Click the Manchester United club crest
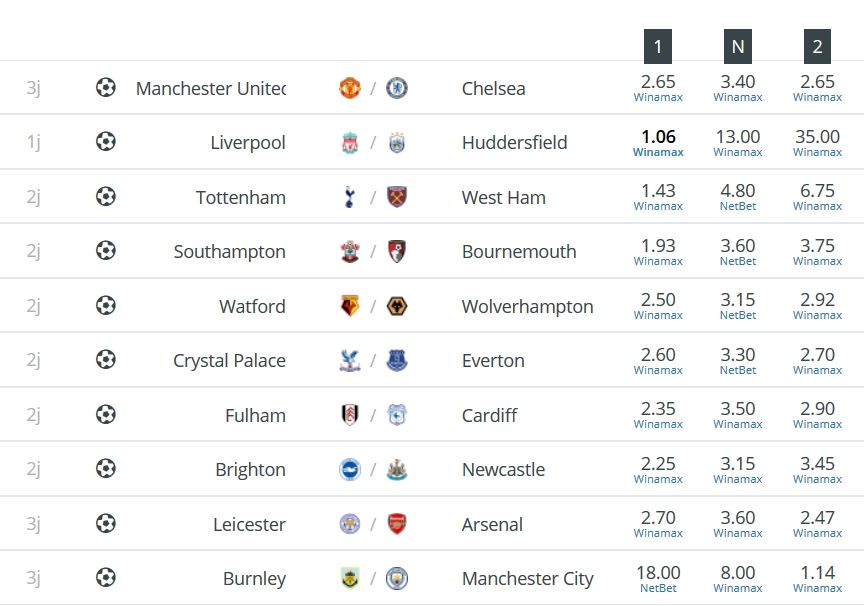This screenshot has height=606, width=864. [x=350, y=88]
